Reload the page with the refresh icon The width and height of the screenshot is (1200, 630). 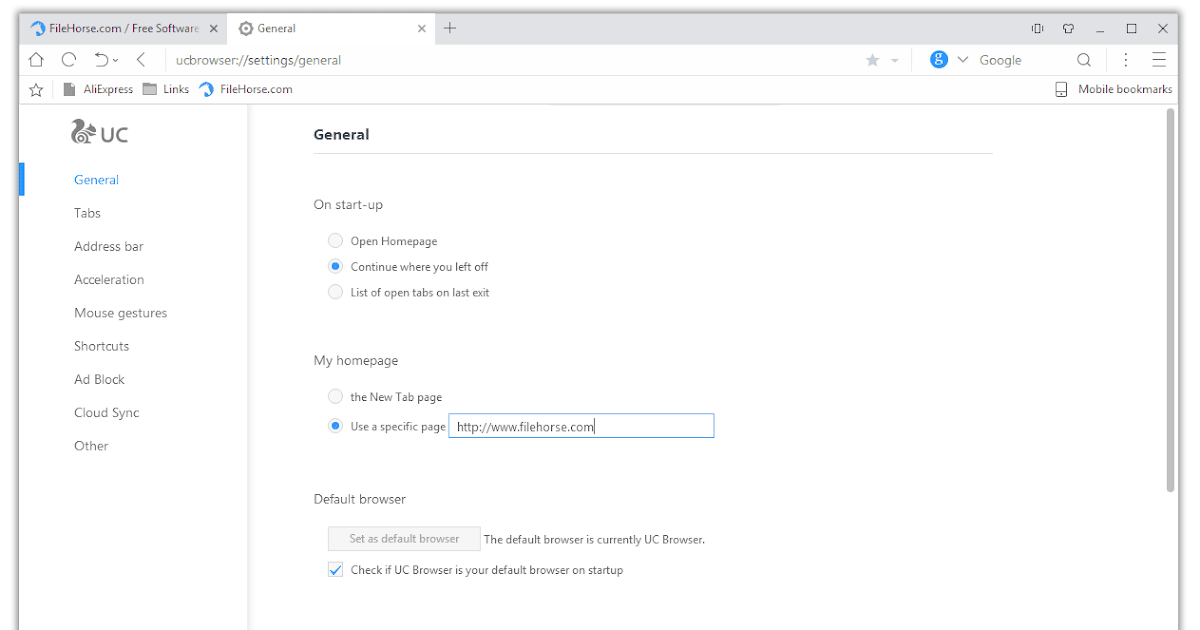(x=69, y=60)
